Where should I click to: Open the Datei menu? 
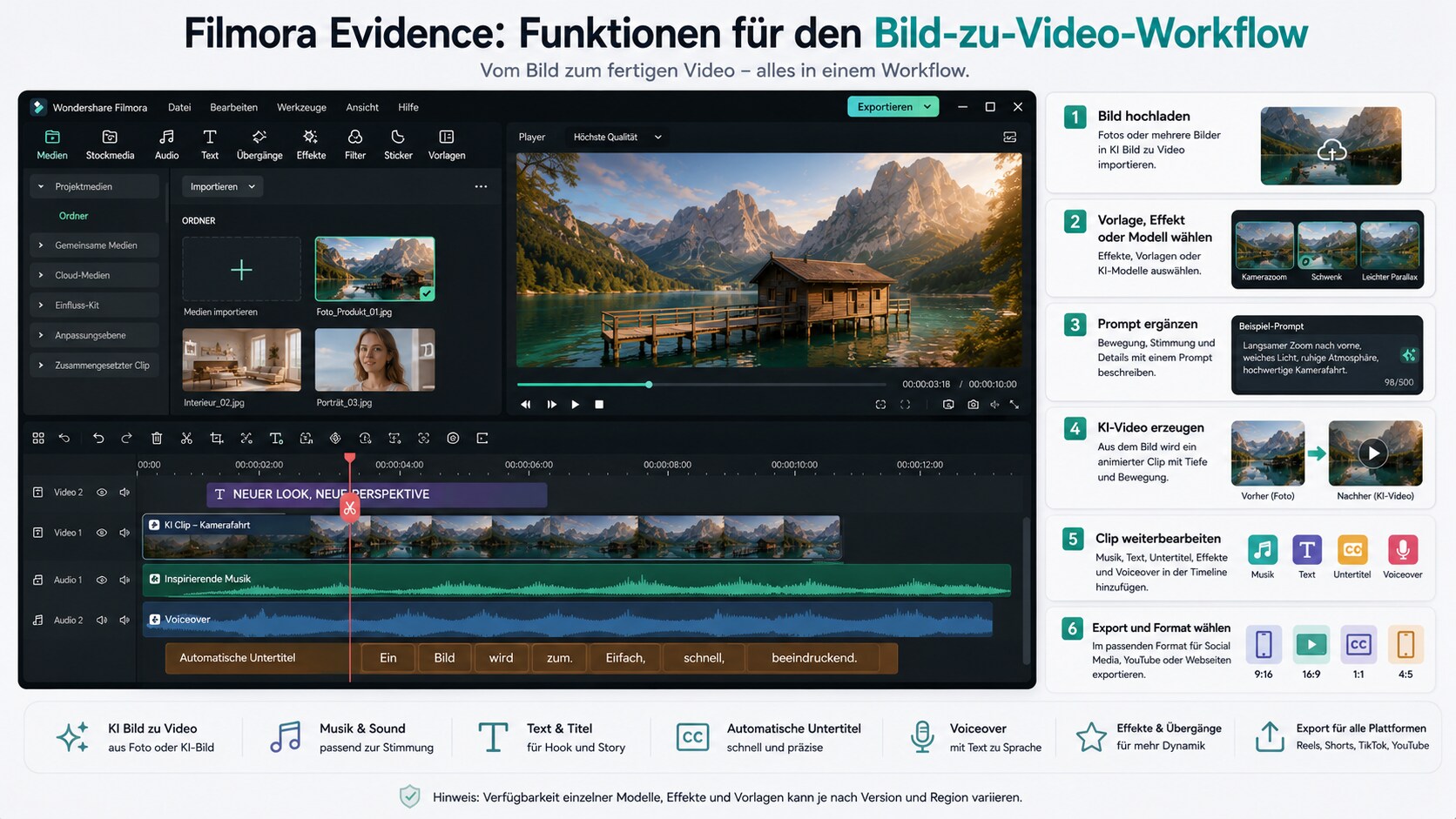[179, 107]
